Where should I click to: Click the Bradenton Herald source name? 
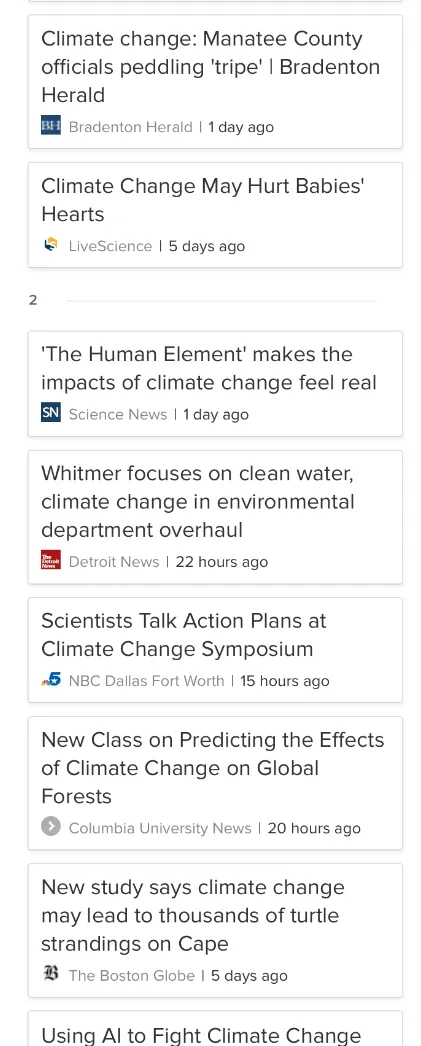coord(130,127)
